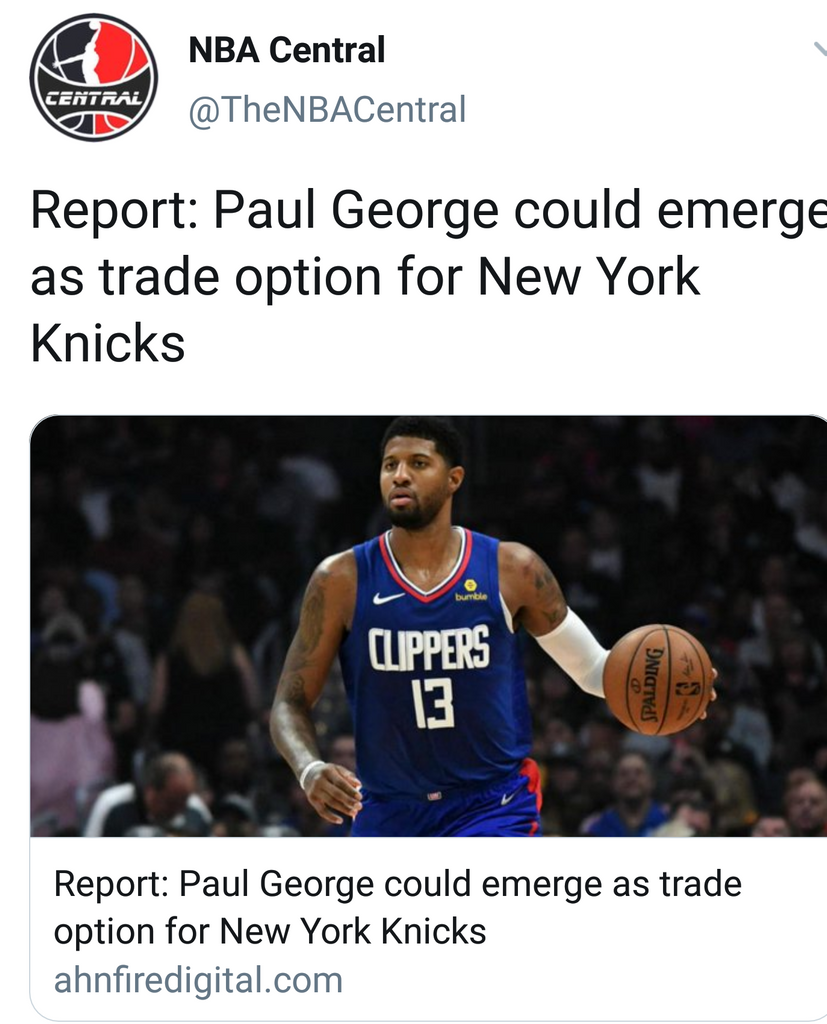Tap the Clippers 13 jersey in photo
This screenshot has height=1024, width=827.
pyautogui.click(x=434, y=660)
